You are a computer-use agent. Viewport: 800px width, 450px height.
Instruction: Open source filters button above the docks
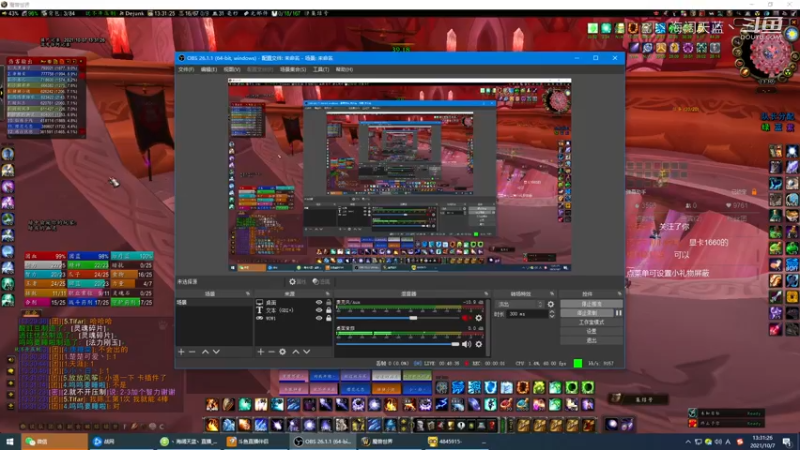click(x=321, y=282)
